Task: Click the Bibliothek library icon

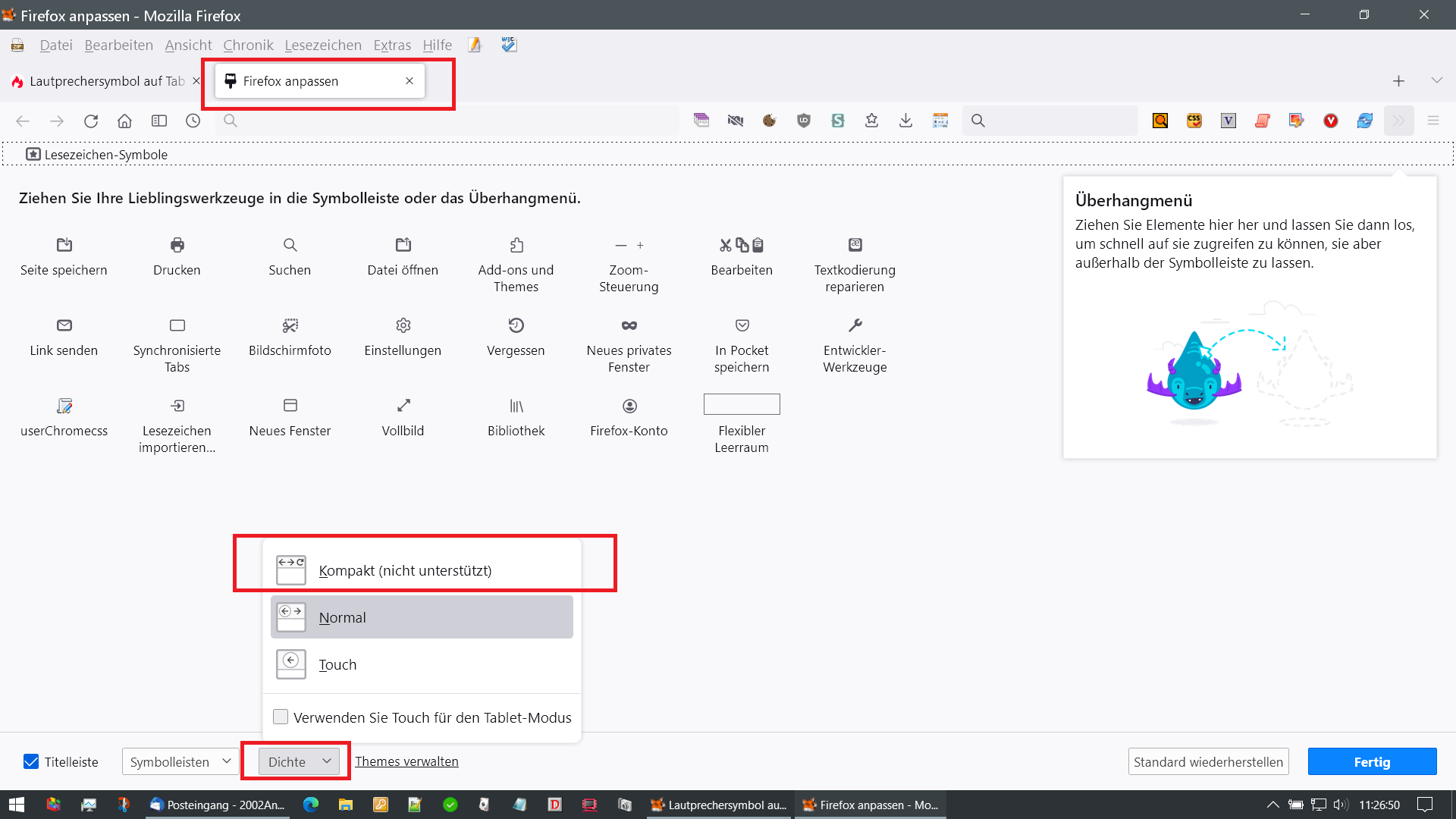Action: (516, 406)
